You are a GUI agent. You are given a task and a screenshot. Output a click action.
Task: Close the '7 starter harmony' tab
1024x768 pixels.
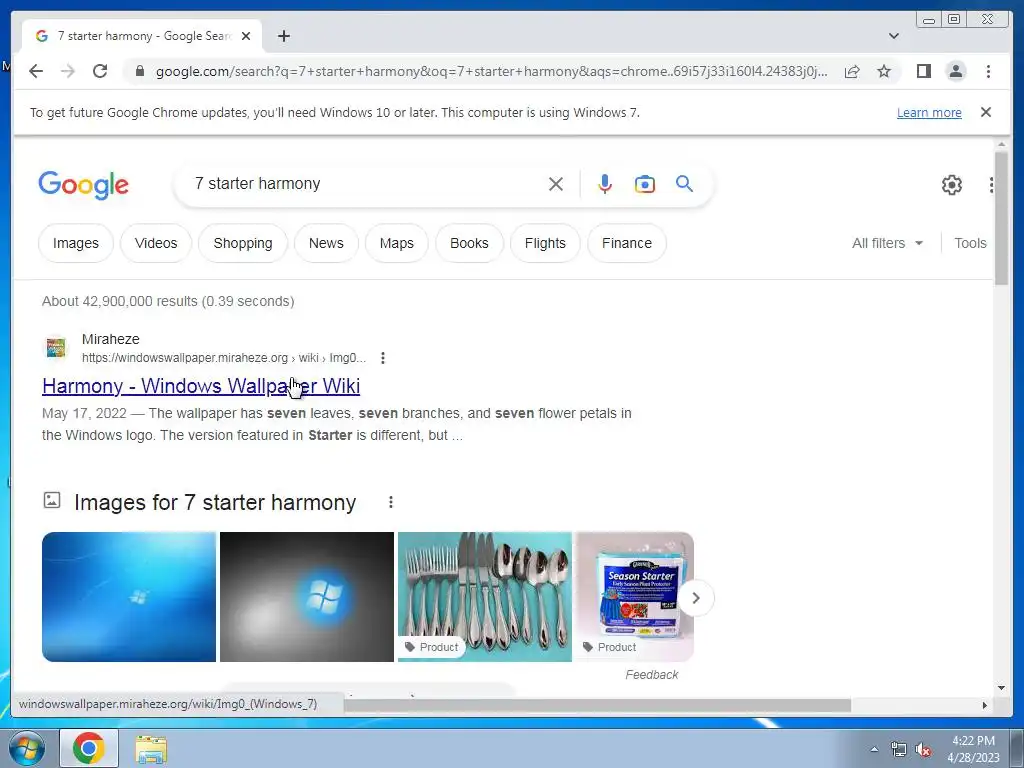pos(246,36)
